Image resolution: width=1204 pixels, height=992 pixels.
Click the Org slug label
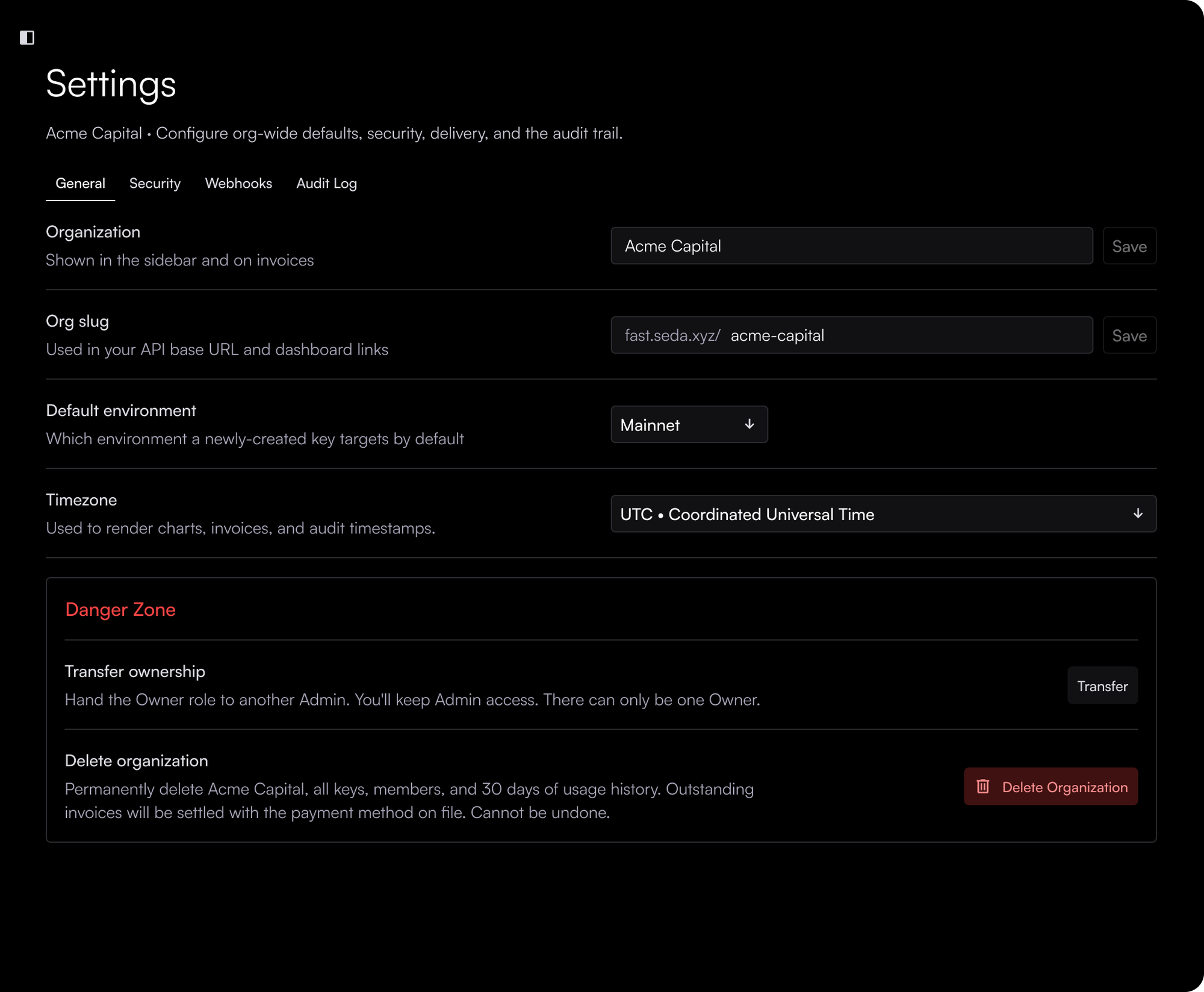[x=77, y=321]
